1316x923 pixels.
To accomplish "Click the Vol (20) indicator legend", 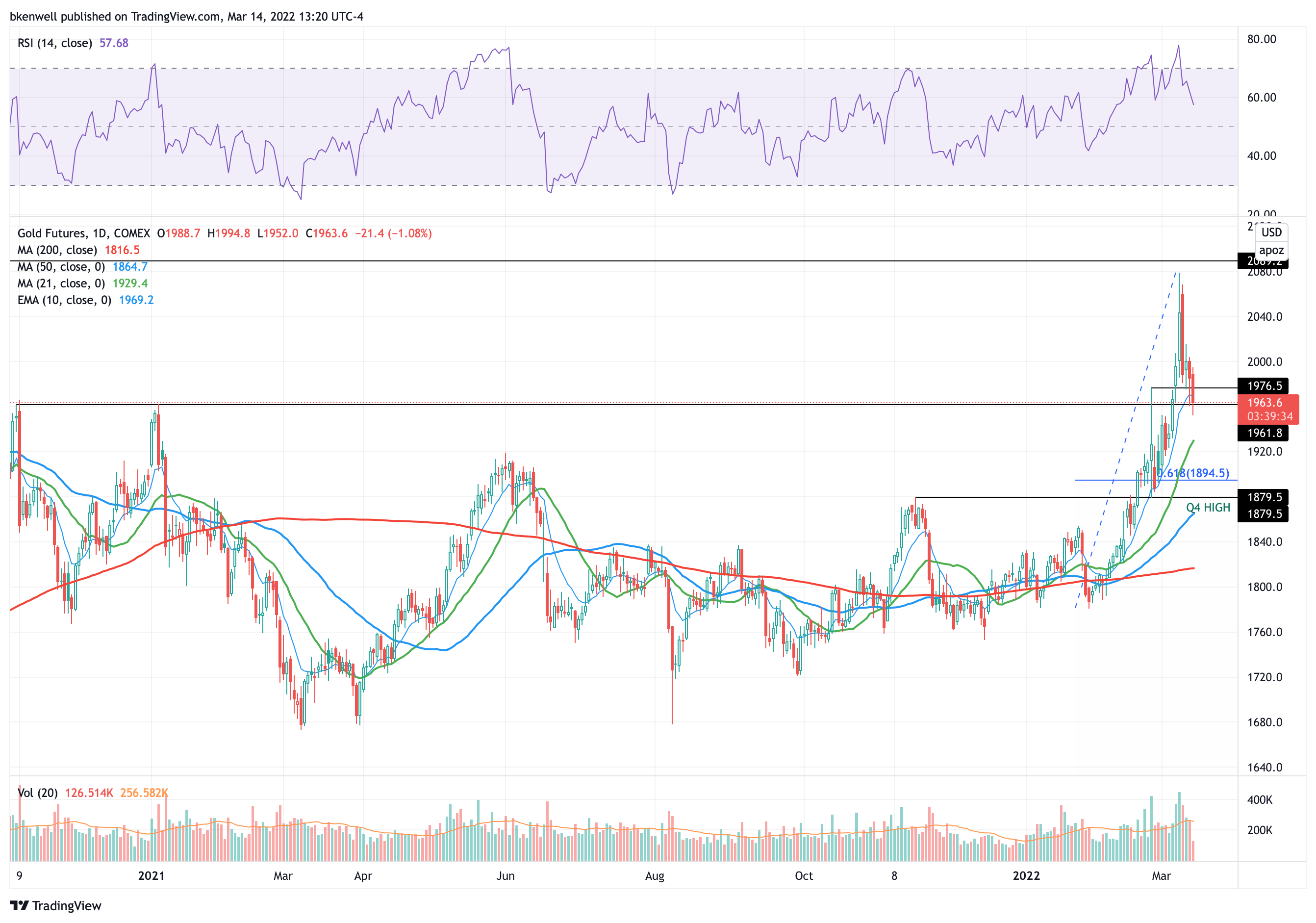I will point(37,792).
